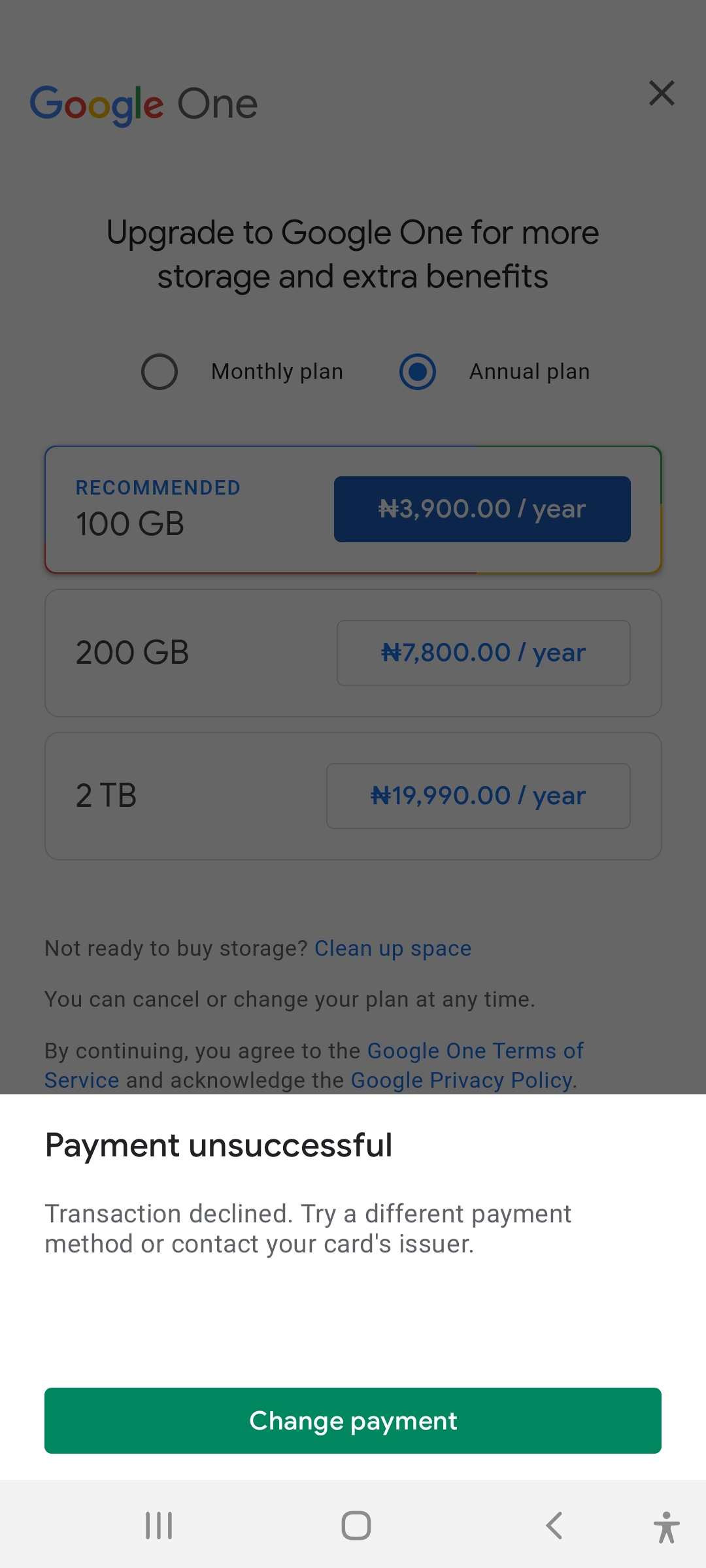Choose the ₦3,900.00 per year plan

click(482, 509)
